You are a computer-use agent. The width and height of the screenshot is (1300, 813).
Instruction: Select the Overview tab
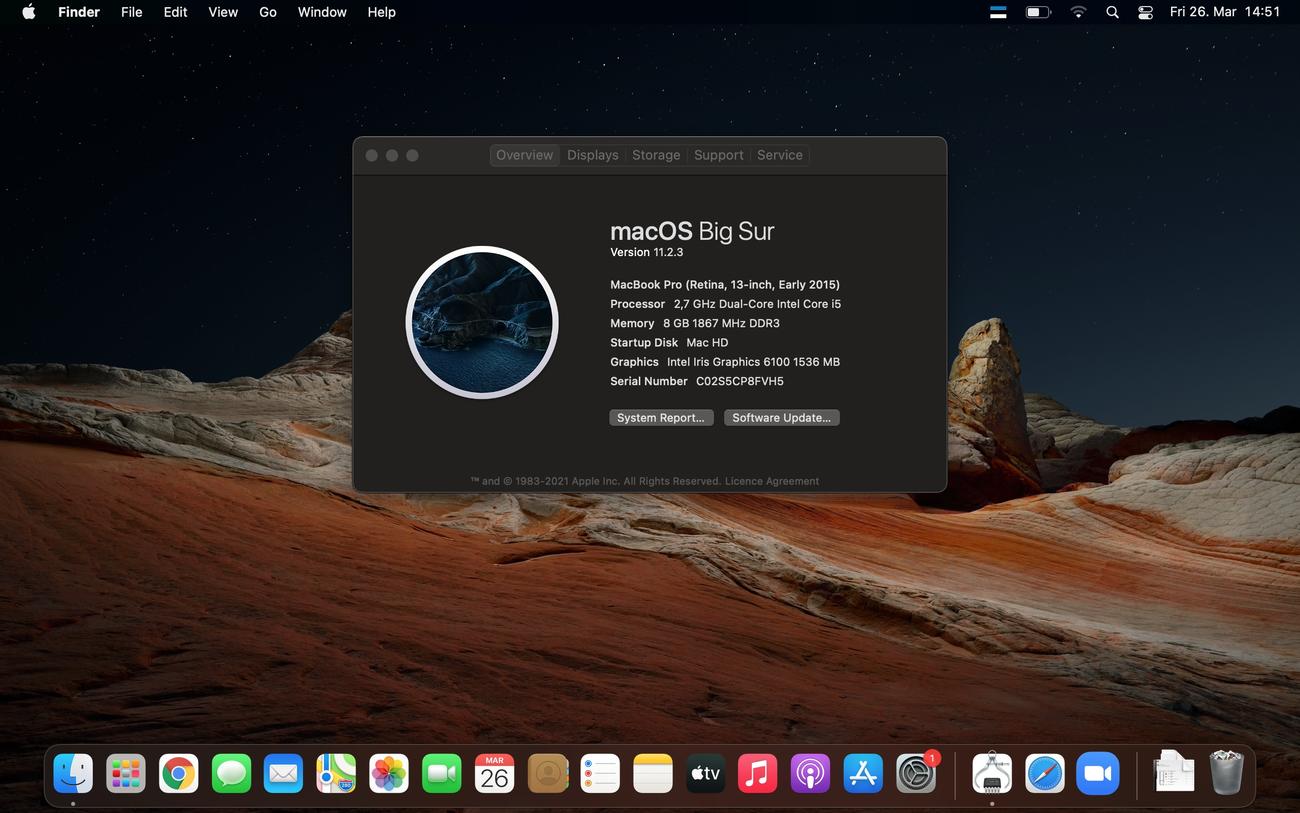pos(525,155)
